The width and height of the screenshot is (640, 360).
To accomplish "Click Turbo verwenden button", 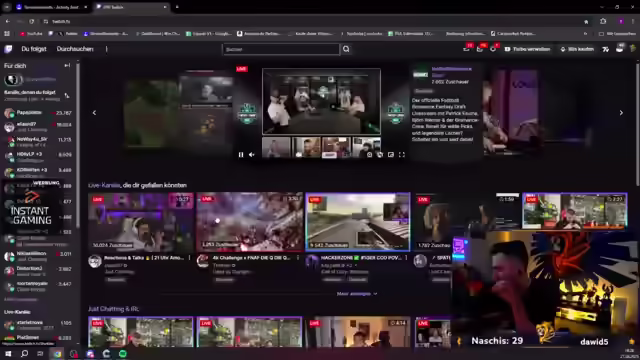I will (x=527, y=49).
